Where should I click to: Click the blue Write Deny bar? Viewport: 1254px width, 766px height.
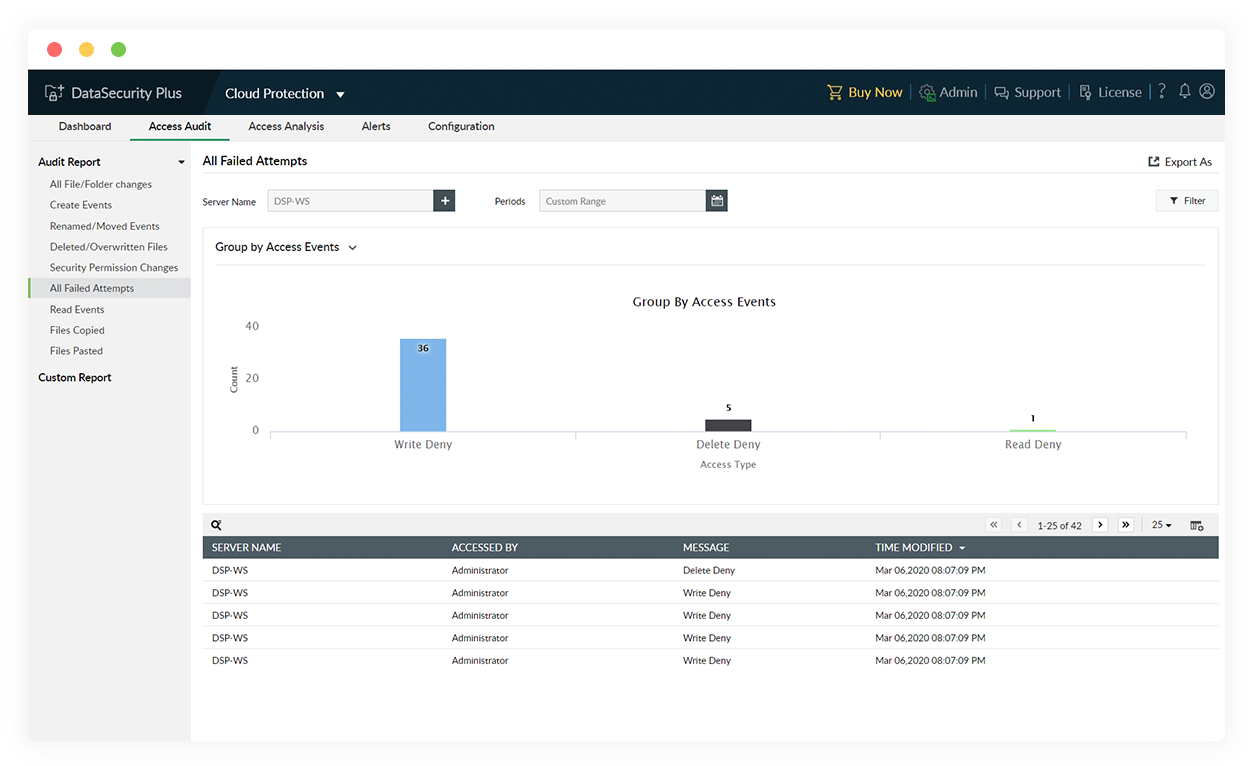(423, 385)
